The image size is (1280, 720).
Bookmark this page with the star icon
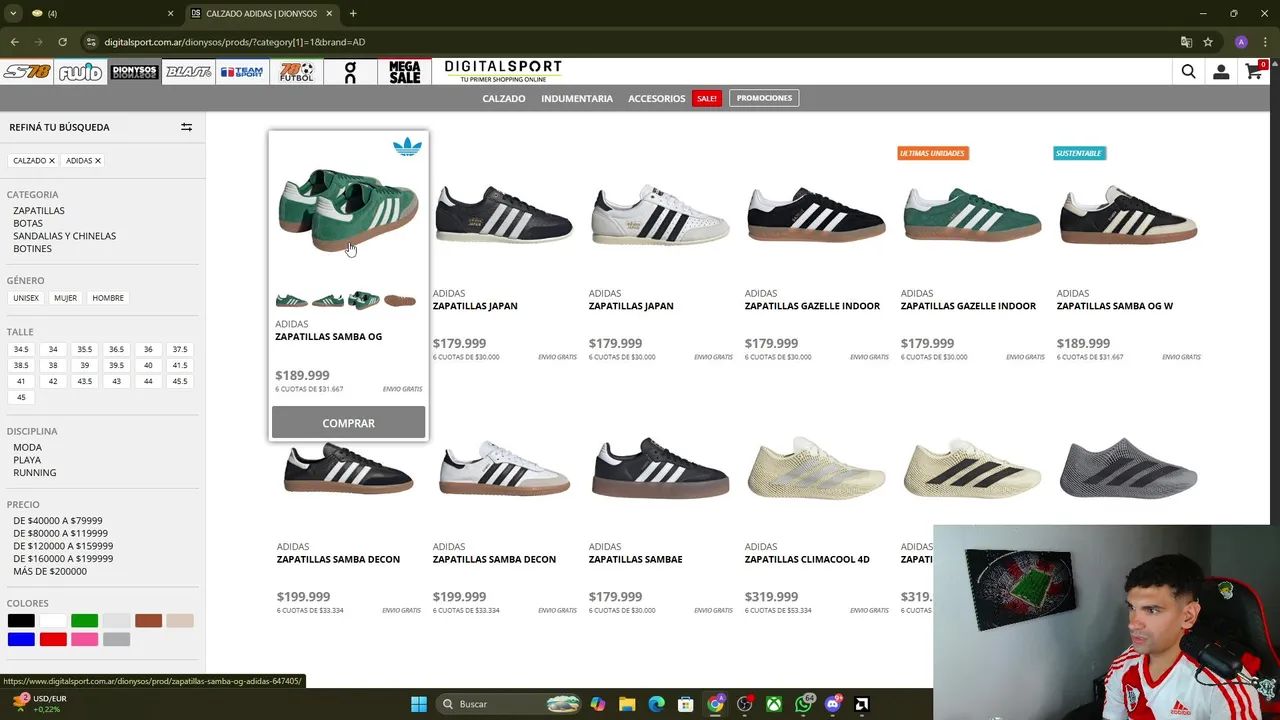[x=1208, y=42]
